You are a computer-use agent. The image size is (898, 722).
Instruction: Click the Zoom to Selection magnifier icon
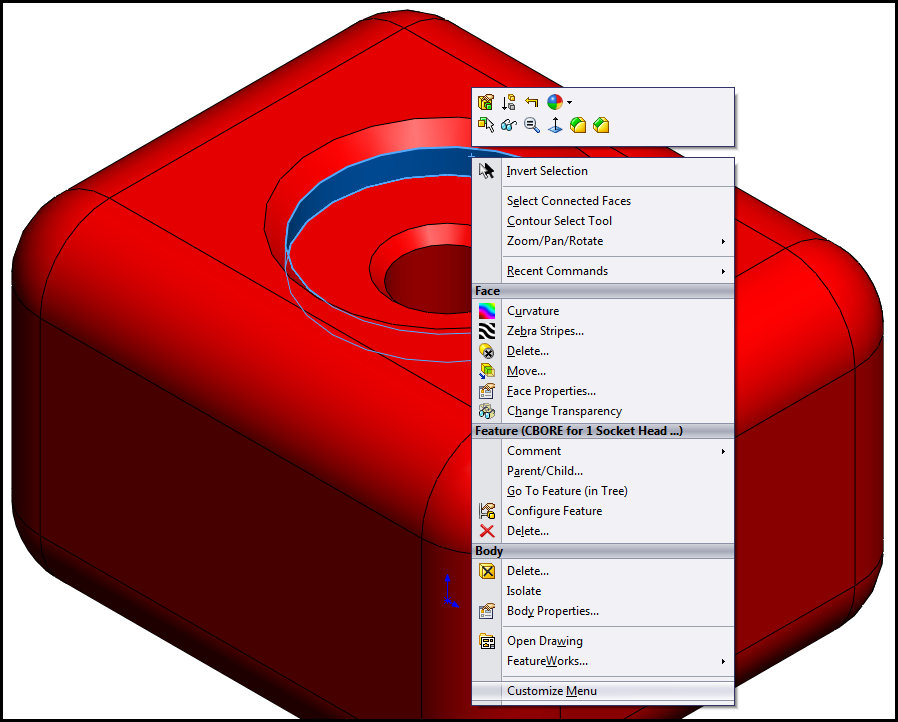[x=532, y=125]
